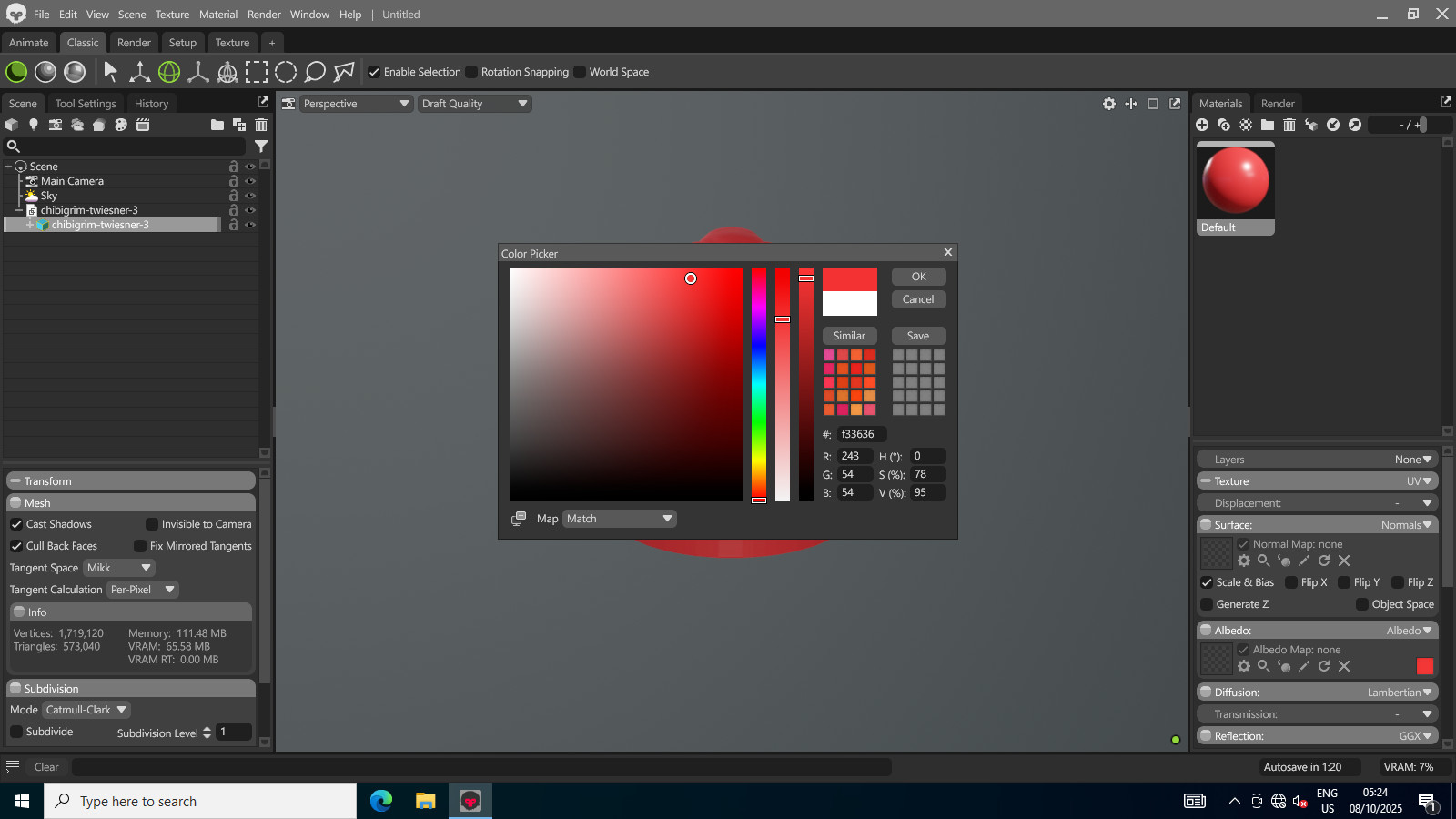
Task: Open the Perspective camera dropdown
Action: (x=356, y=104)
